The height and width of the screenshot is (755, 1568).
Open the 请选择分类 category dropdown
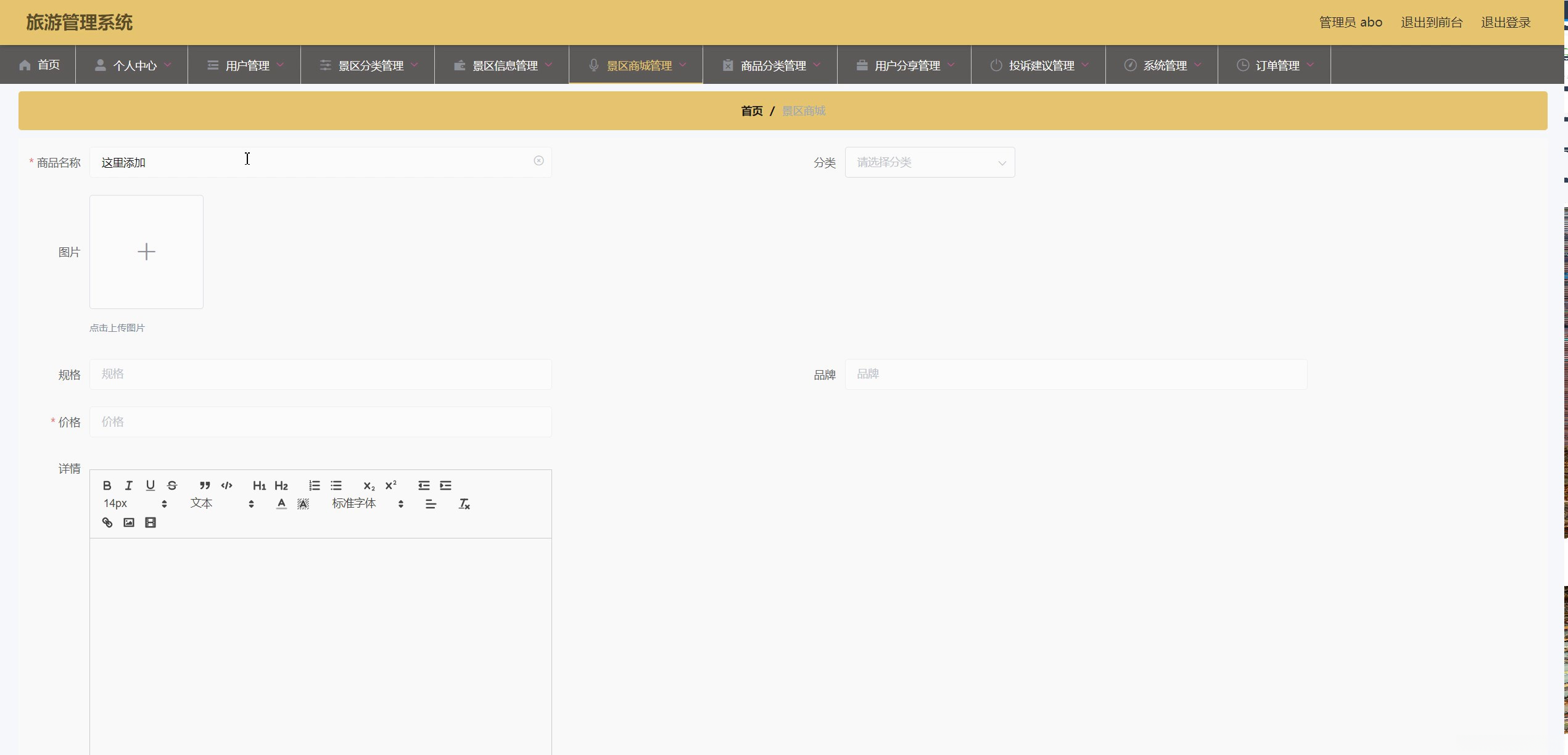click(930, 162)
